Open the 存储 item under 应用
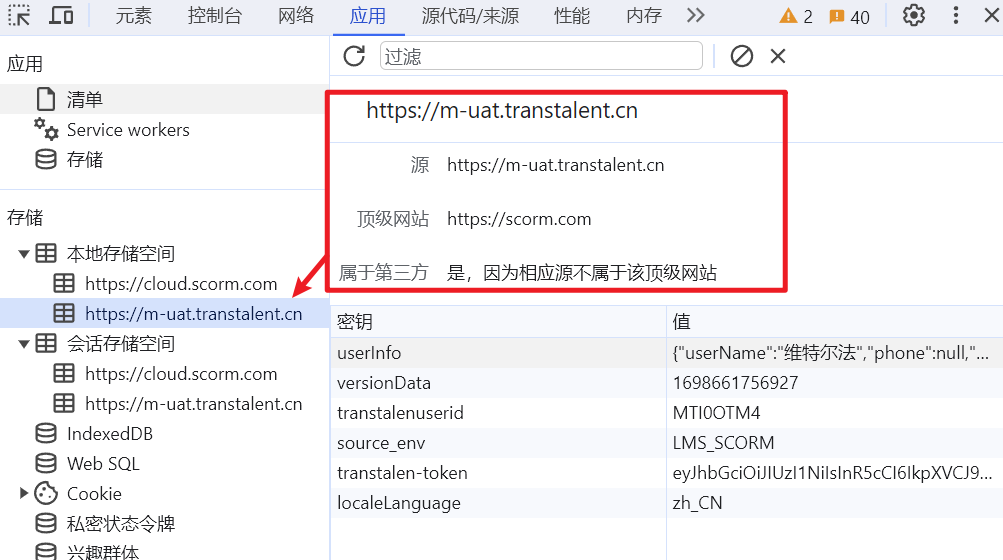The image size is (1003, 560). click(164, 159)
